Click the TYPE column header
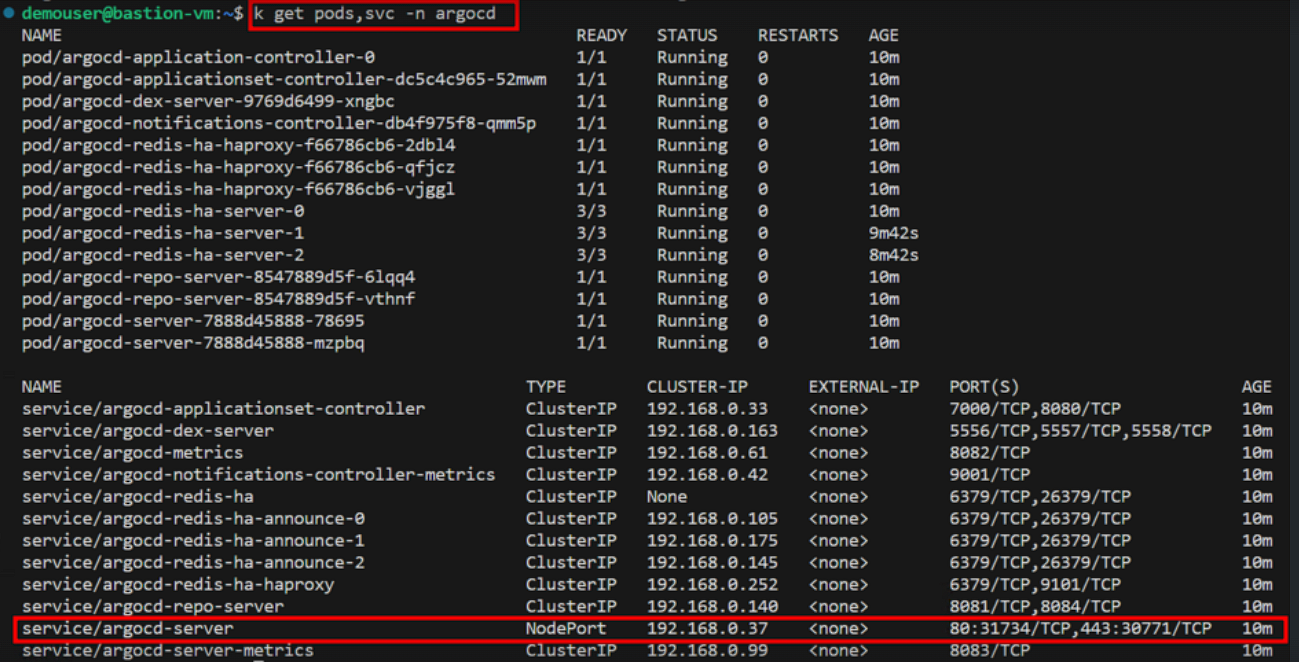Image resolution: width=1299 pixels, height=662 pixels. pos(546,386)
